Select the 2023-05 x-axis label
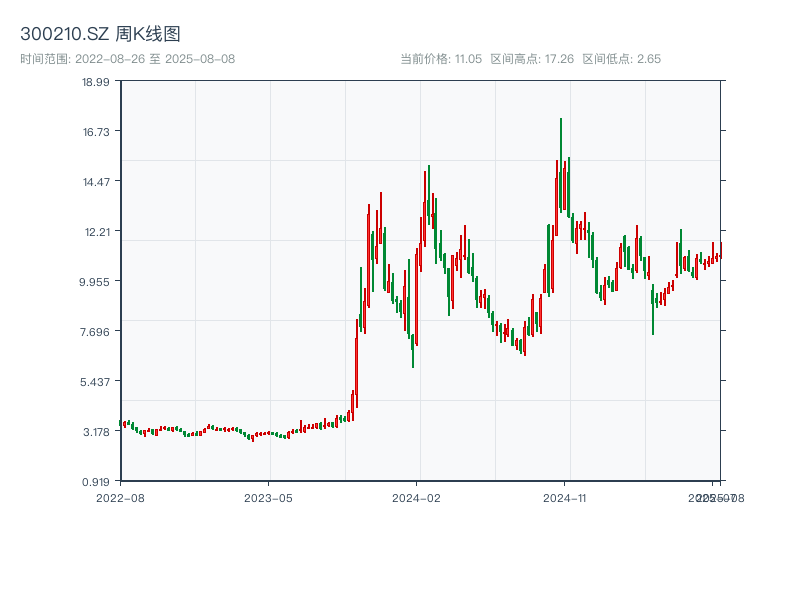Image resolution: width=800 pixels, height=600 pixels. [x=266, y=496]
